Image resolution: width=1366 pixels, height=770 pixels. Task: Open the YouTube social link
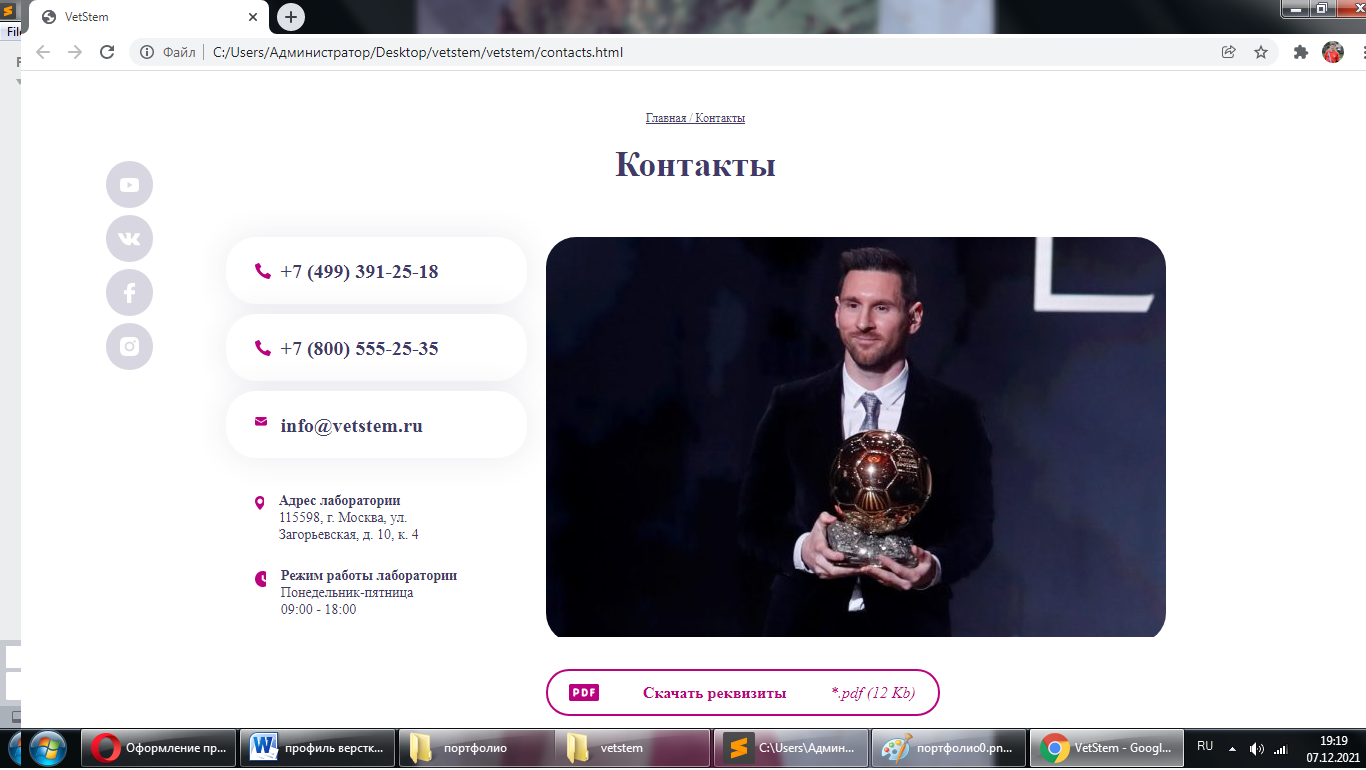[x=129, y=185]
